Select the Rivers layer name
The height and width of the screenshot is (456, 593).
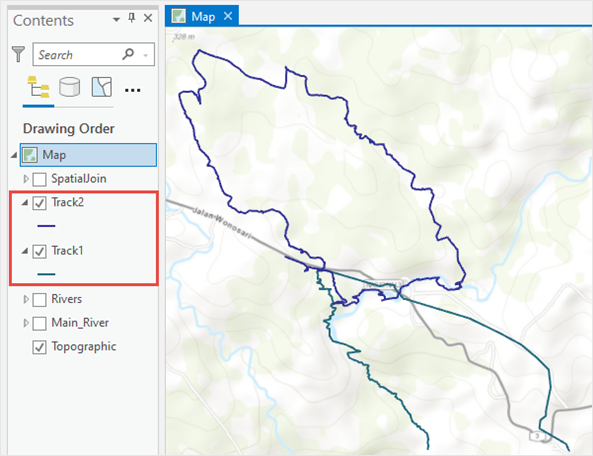67,299
